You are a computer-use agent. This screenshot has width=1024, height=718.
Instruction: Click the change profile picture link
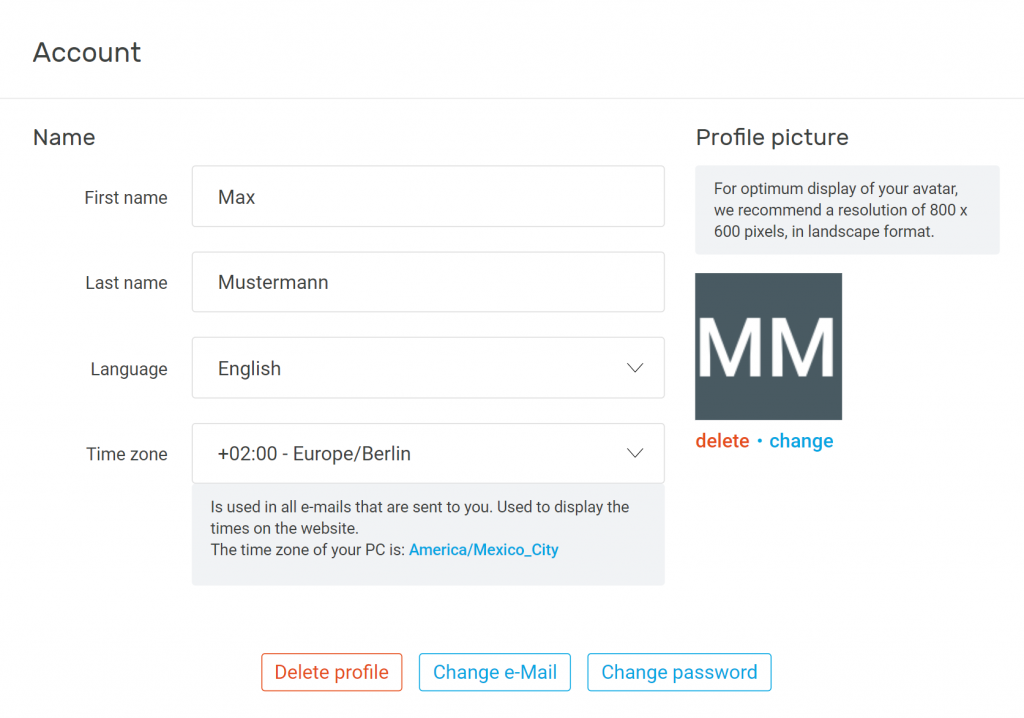(801, 441)
